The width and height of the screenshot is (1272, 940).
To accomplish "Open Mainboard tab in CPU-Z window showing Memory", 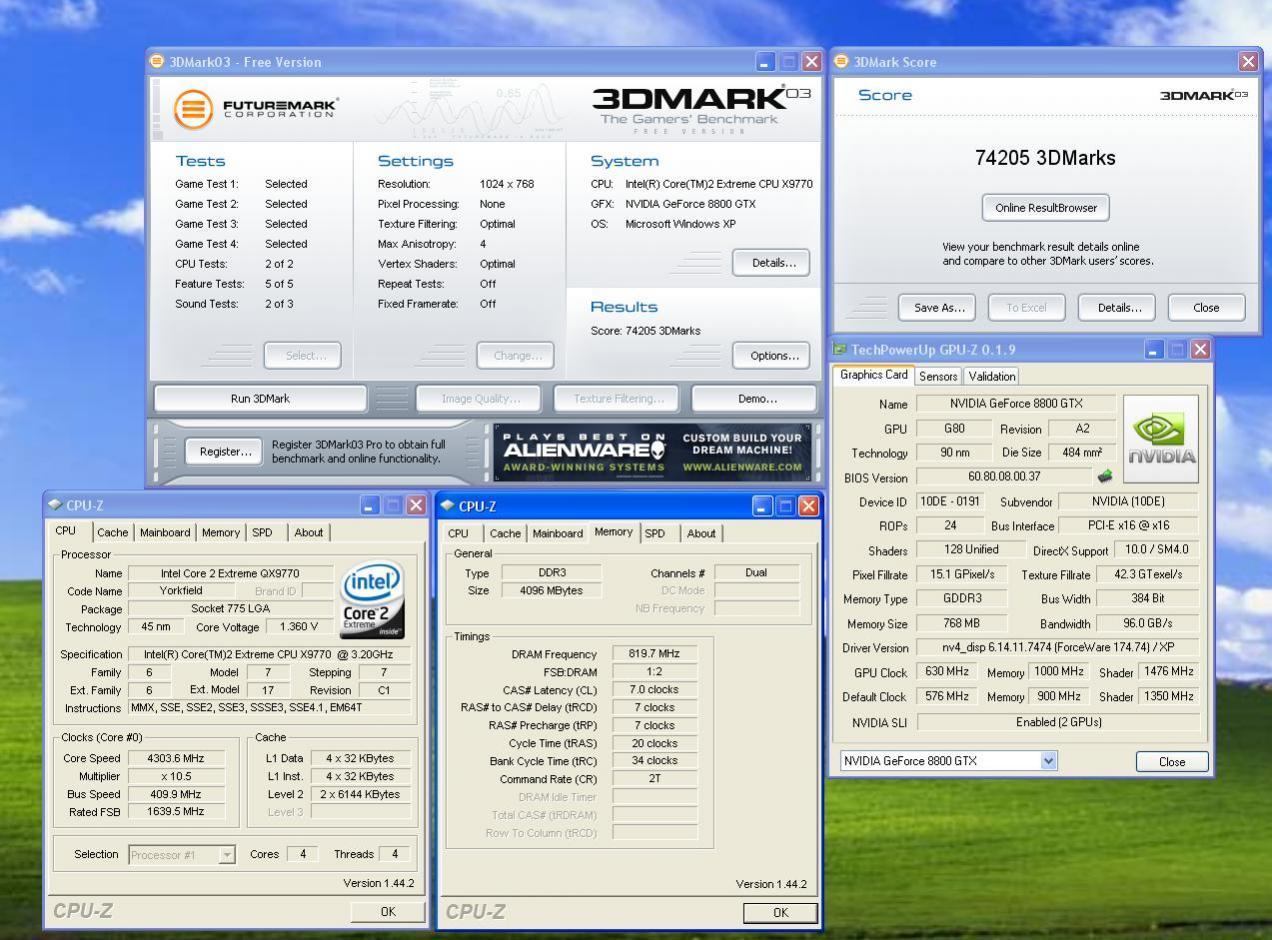I will pyautogui.click(x=557, y=533).
